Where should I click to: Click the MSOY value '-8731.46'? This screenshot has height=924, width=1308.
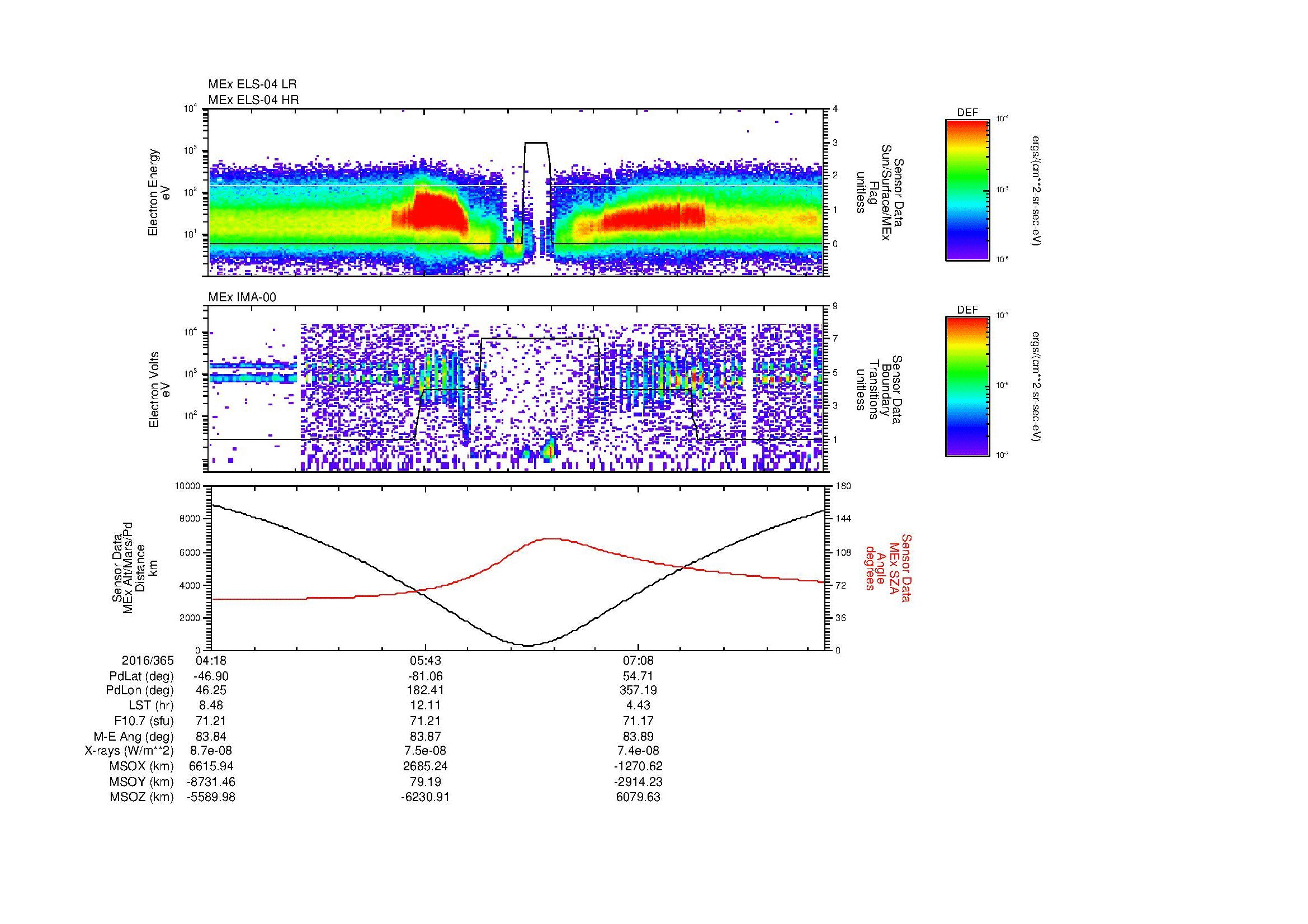[211, 781]
